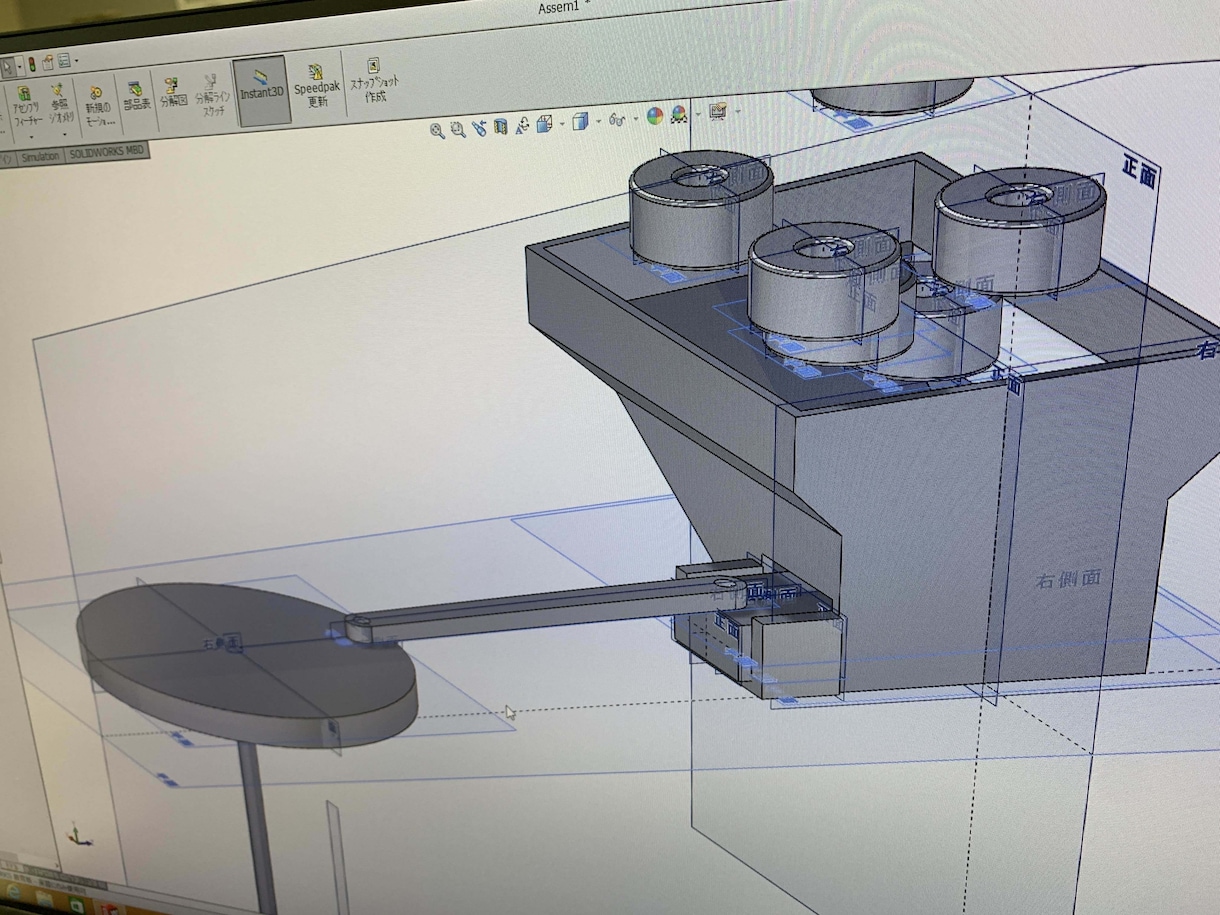Expand the アセンブリ フィーチャー dropdown arrow
Viewport: 1220px width, 915px height.
[31, 136]
